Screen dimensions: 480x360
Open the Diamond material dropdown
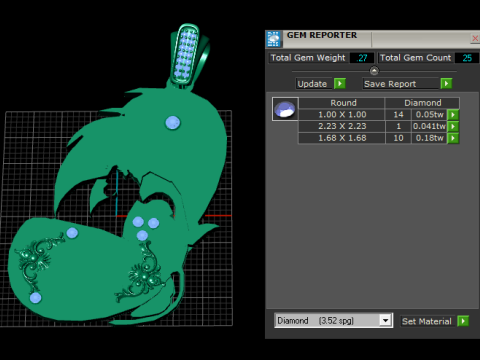click(385, 321)
